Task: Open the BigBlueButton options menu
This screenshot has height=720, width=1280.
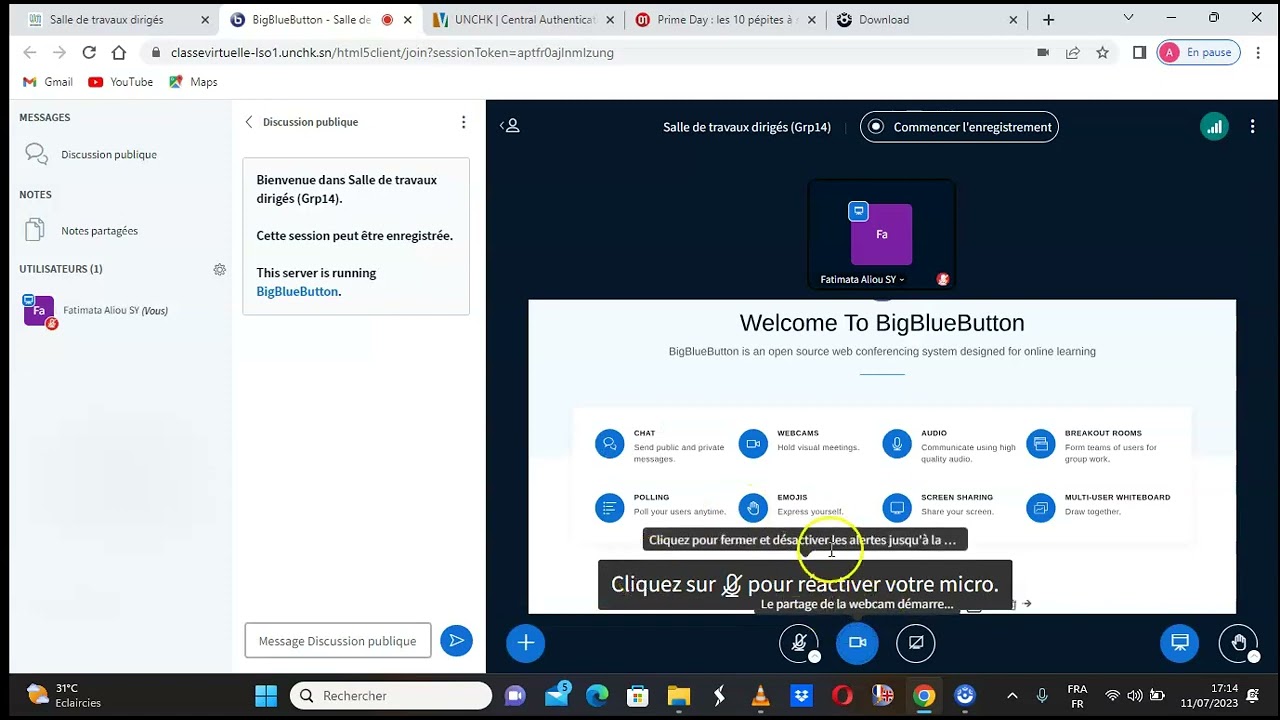Action: (x=1252, y=126)
